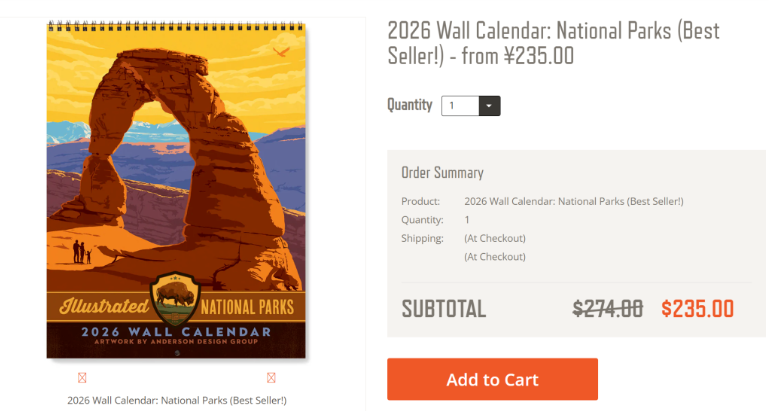Click the bold Quantity label beside the selector
780x411 pixels.
pyautogui.click(x=410, y=105)
